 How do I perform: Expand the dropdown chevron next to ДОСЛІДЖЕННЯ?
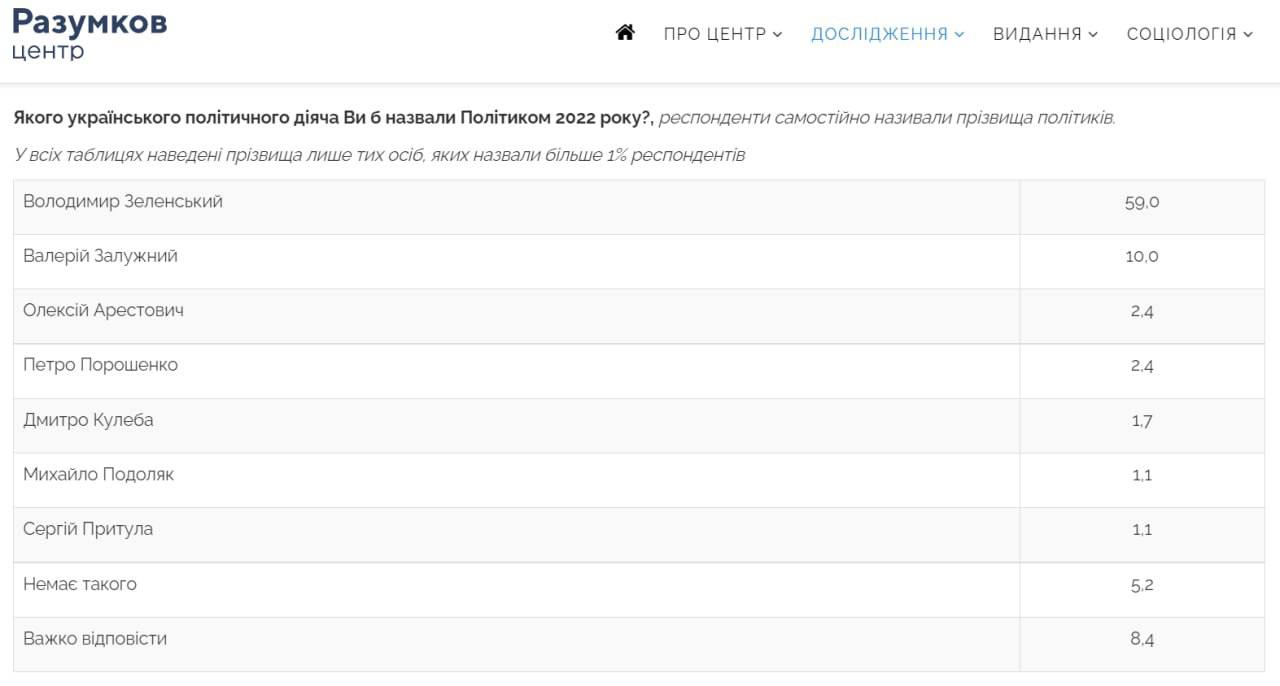pos(959,35)
